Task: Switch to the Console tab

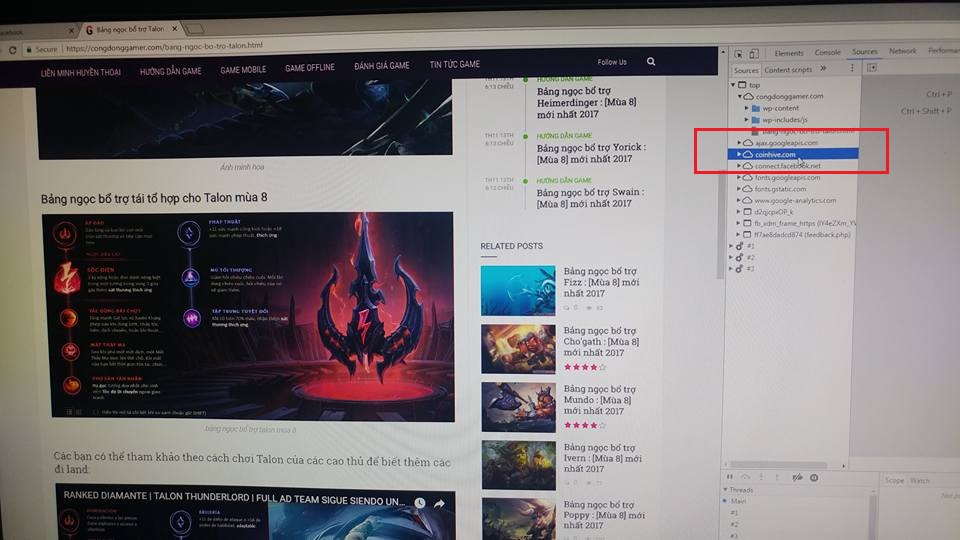Action: coord(827,53)
